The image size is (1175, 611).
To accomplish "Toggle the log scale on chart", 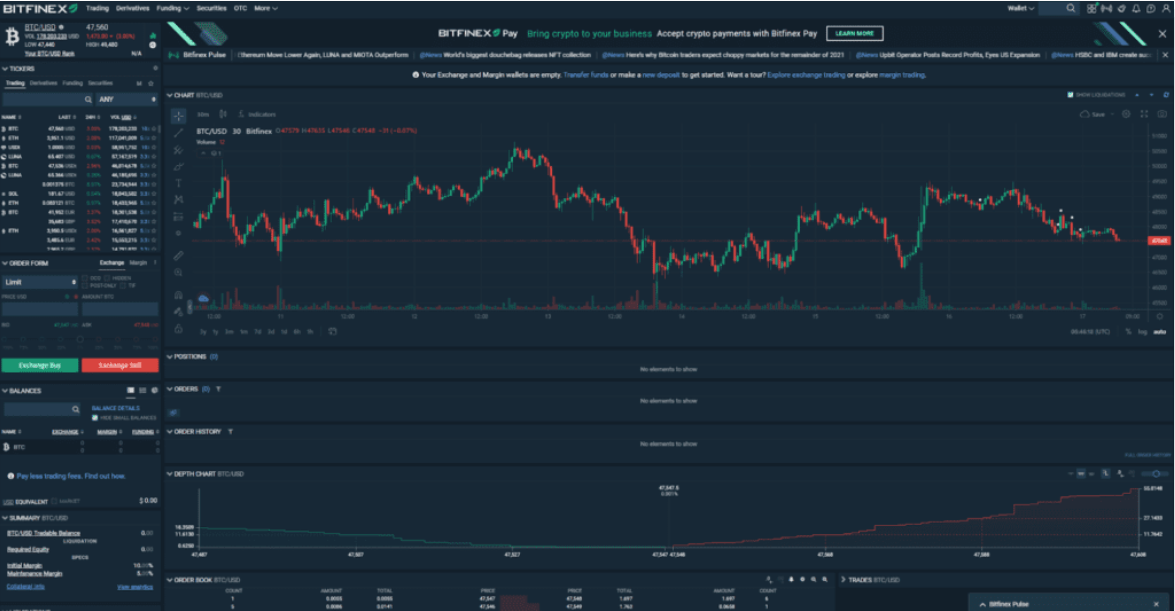I will click(1143, 331).
